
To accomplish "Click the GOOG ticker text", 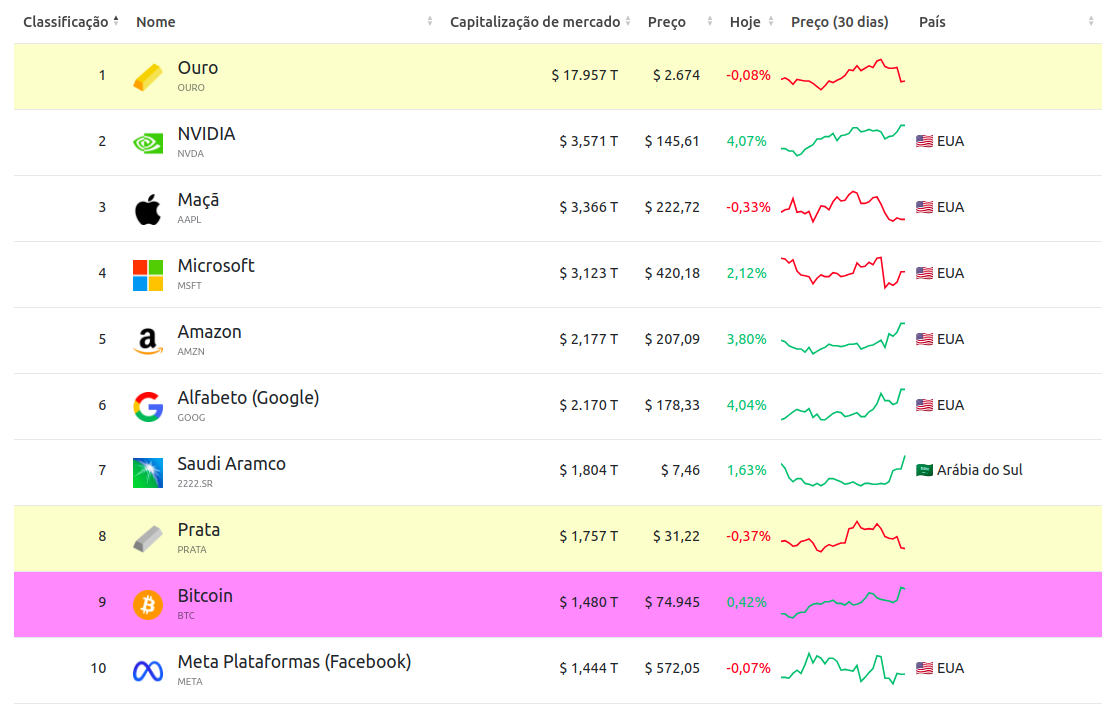I will pyautogui.click(x=191, y=418).
